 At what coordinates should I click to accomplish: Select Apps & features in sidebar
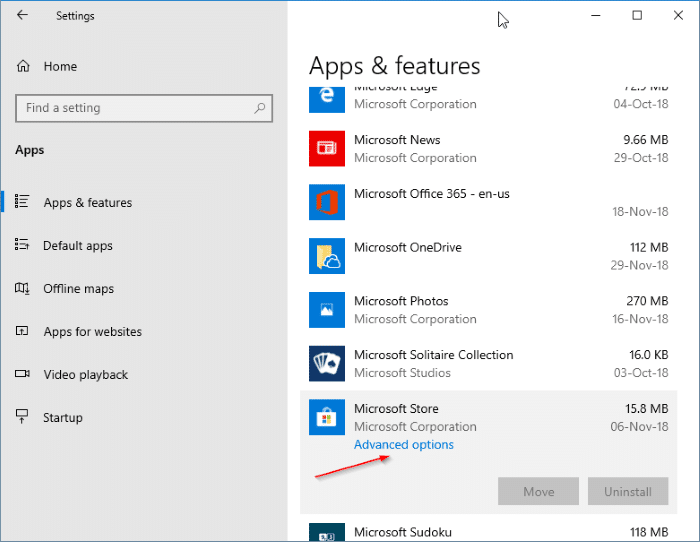pyautogui.click(x=88, y=203)
